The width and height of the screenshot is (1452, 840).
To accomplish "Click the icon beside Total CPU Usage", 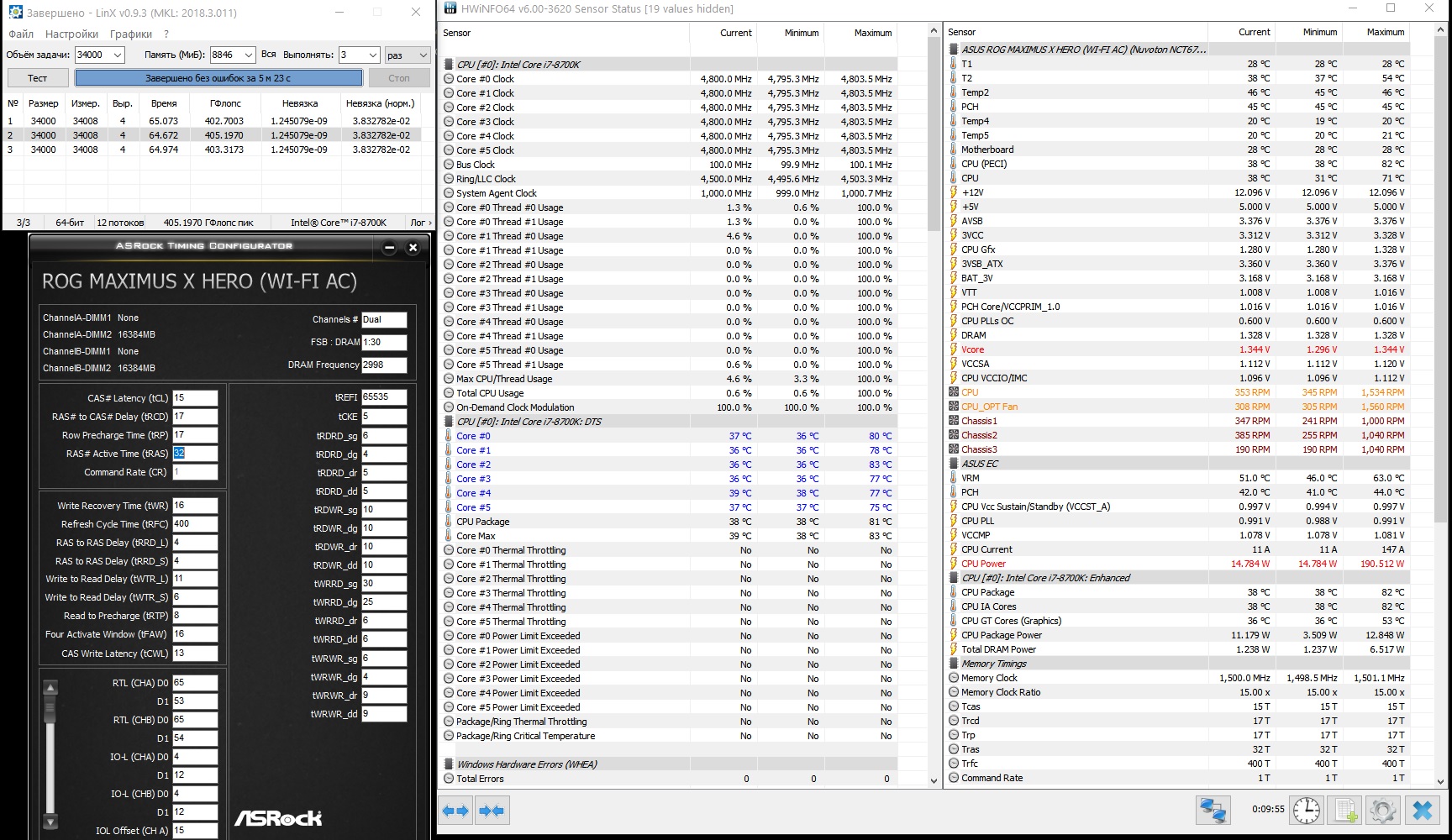I will click(x=449, y=393).
